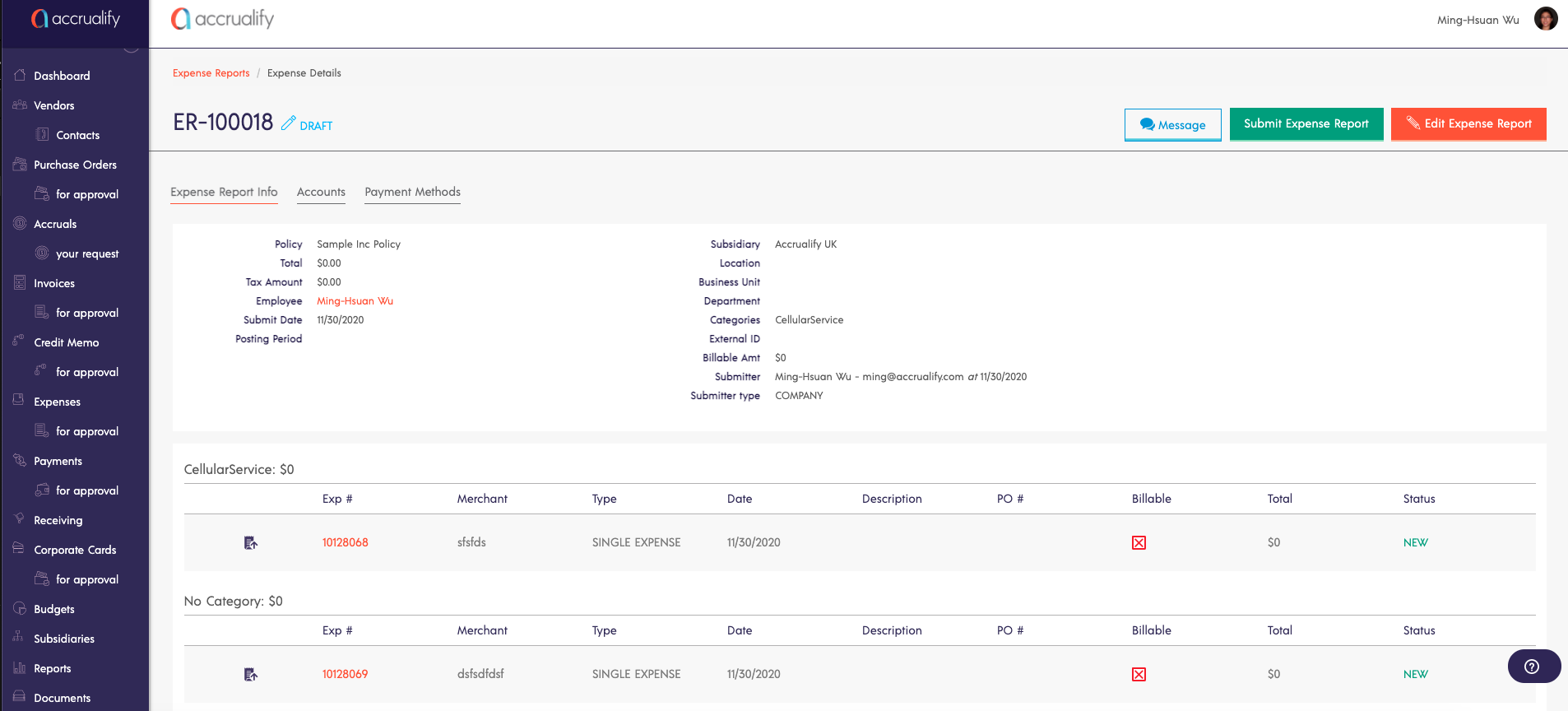Click the pencil edit icon beside ER-100018
Screen dimensions: 1568x711
click(288, 123)
